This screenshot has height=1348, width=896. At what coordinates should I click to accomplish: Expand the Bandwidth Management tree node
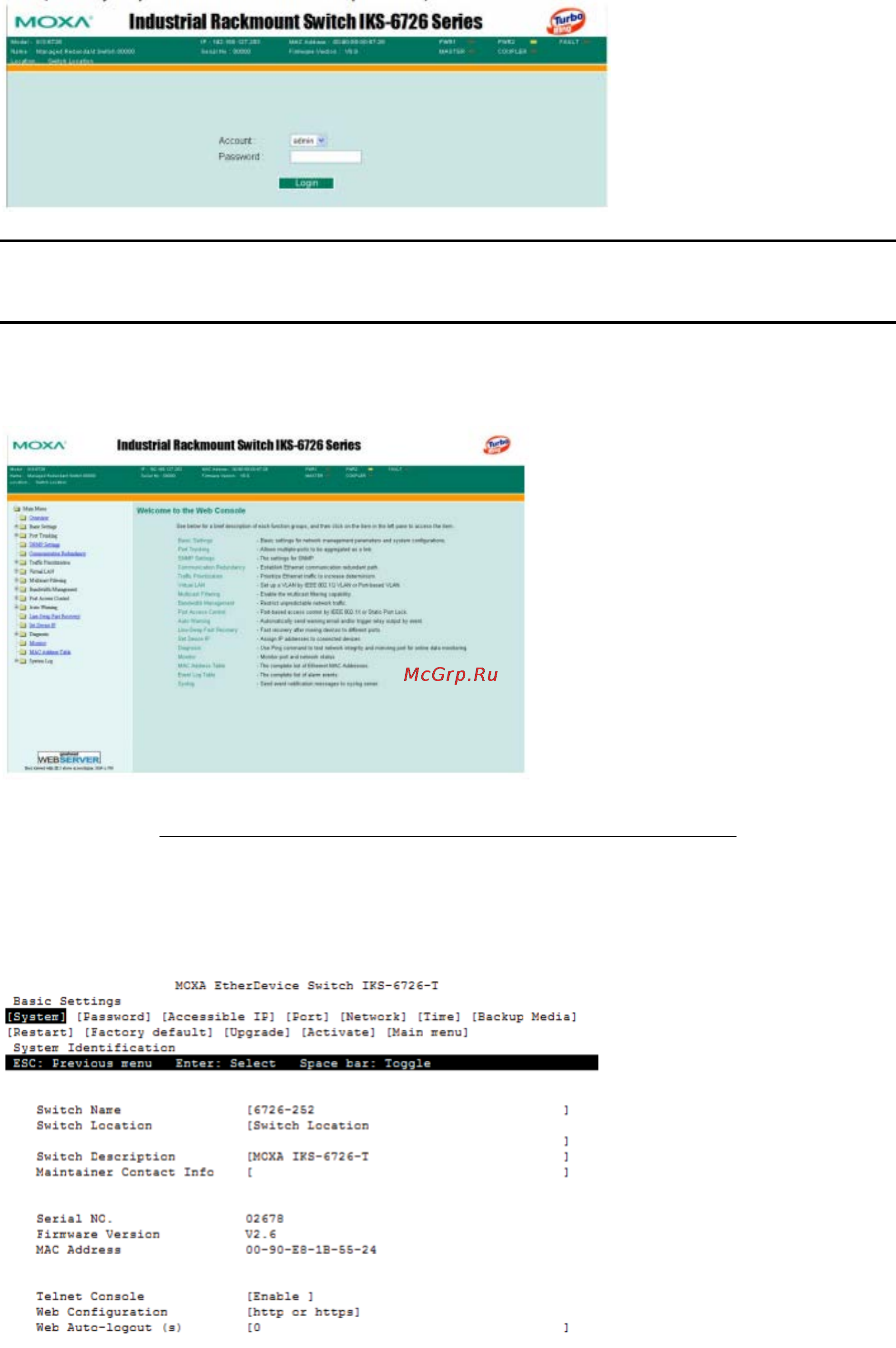click(x=17, y=589)
